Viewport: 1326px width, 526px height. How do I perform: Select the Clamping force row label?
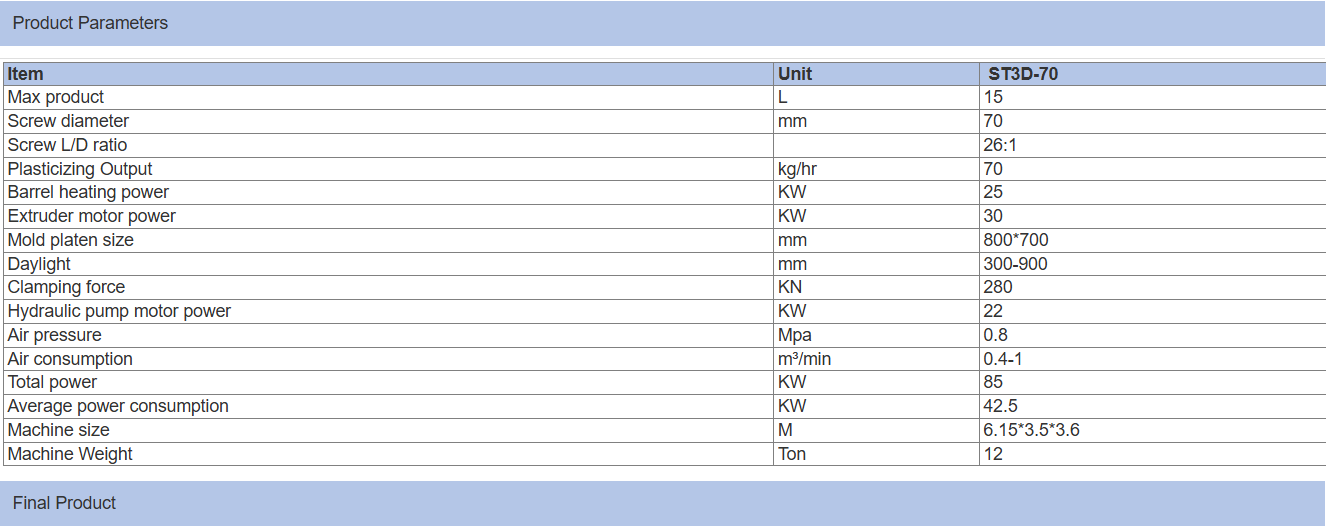(66, 287)
